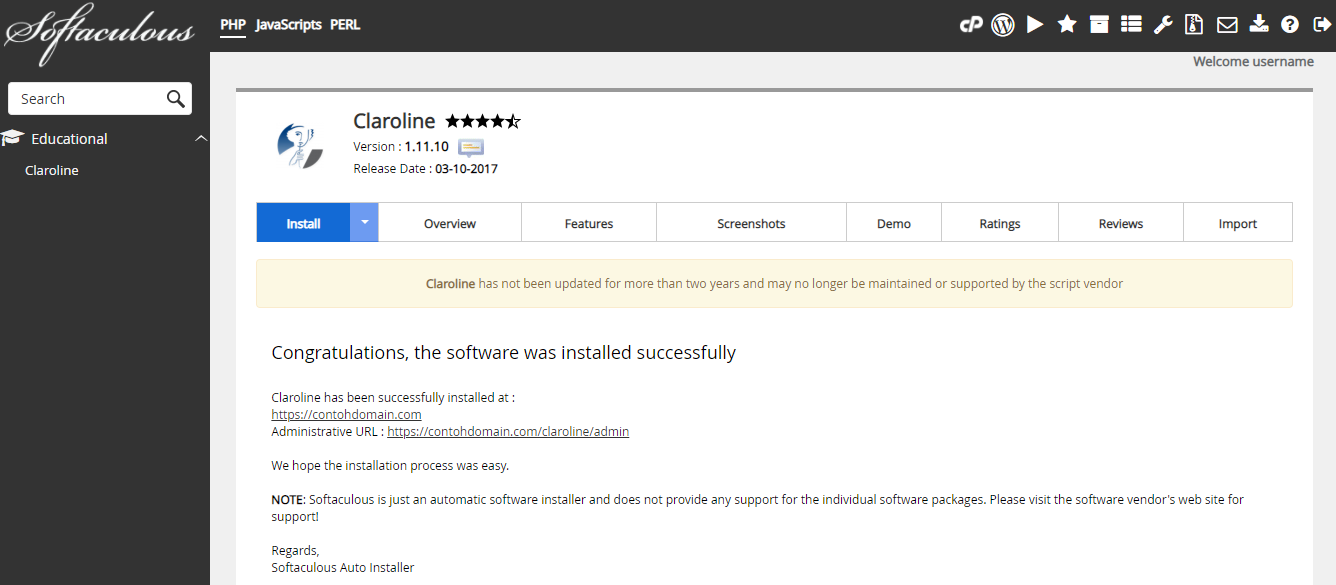Viewport: 1336px width, 585px height.
Task: Open backups via zipped file icon
Action: tap(1194, 25)
